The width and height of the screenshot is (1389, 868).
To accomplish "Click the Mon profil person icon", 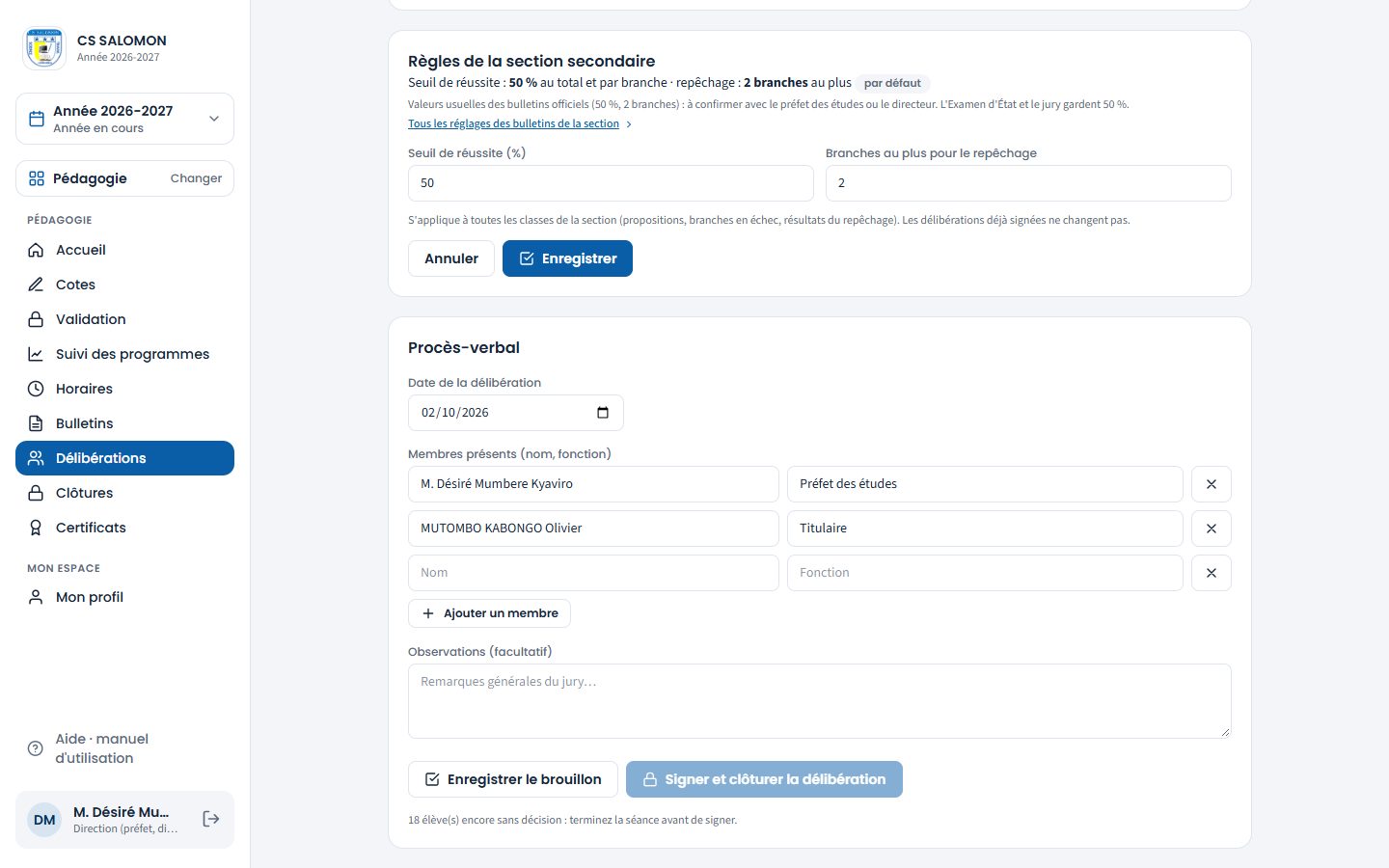I will [36, 597].
